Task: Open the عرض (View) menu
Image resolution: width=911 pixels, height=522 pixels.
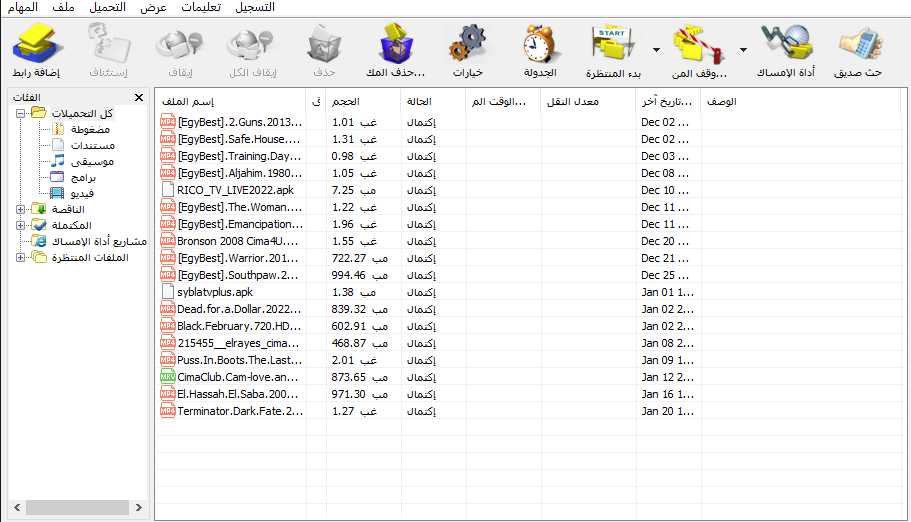Action: pyautogui.click(x=153, y=8)
